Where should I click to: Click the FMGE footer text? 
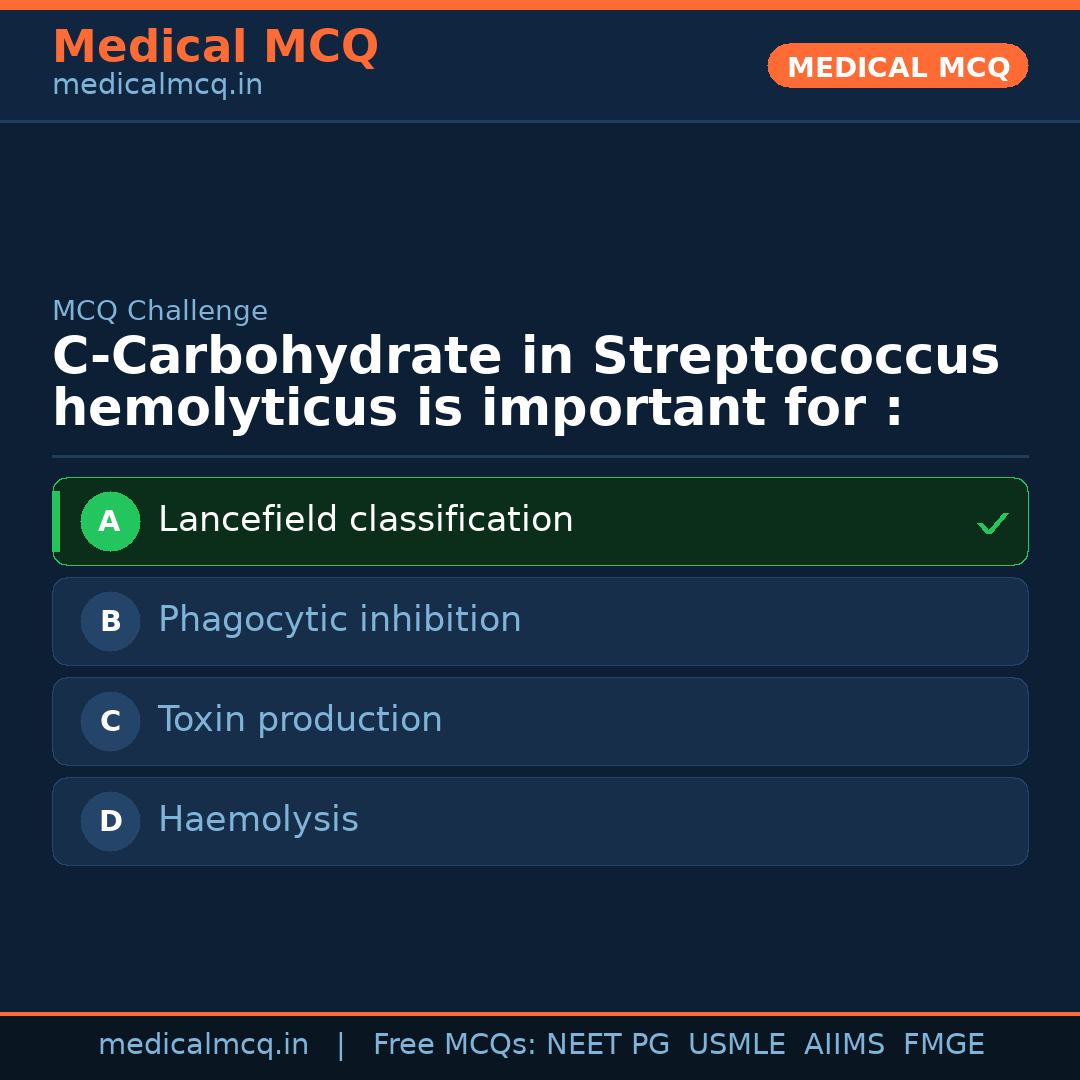(944, 1045)
